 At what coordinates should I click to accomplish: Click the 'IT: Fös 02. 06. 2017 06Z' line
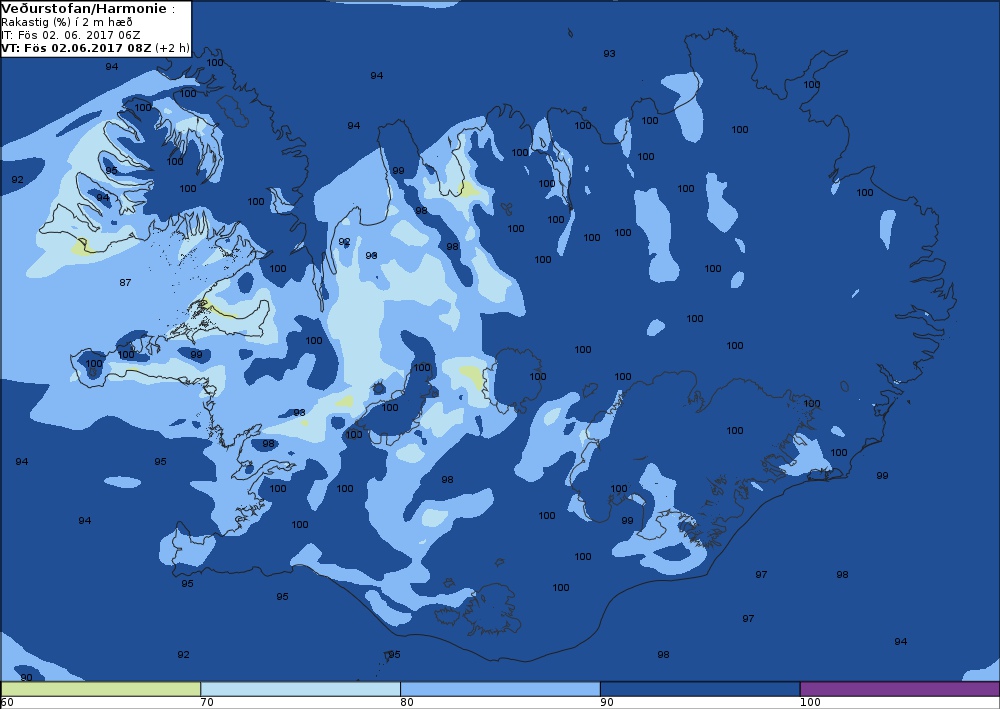(x=71, y=35)
